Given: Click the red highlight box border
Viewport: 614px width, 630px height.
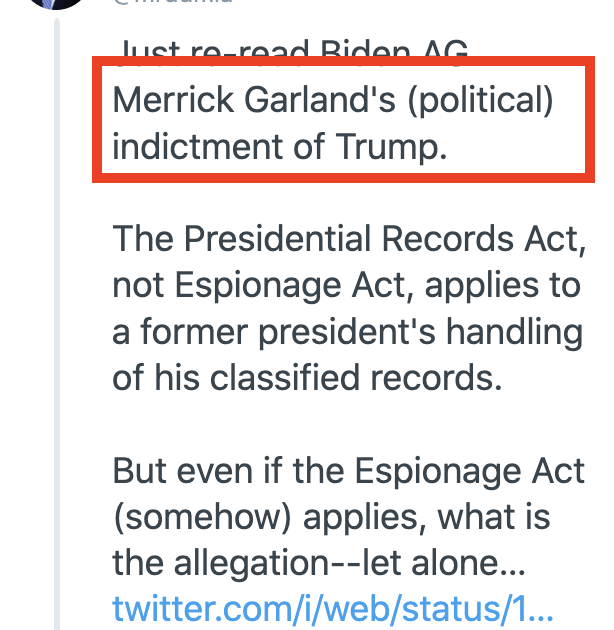Looking at the screenshot, I should pyautogui.click(x=343, y=61).
